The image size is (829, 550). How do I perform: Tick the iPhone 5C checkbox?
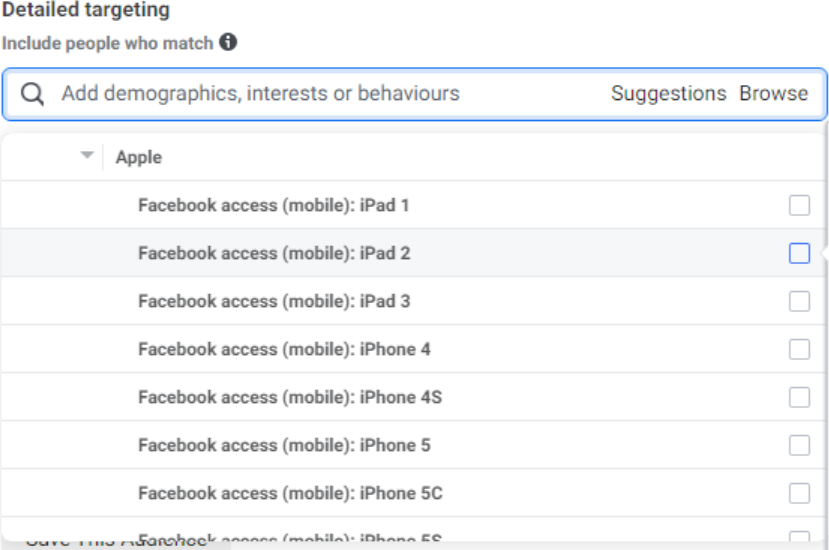[799, 493]
